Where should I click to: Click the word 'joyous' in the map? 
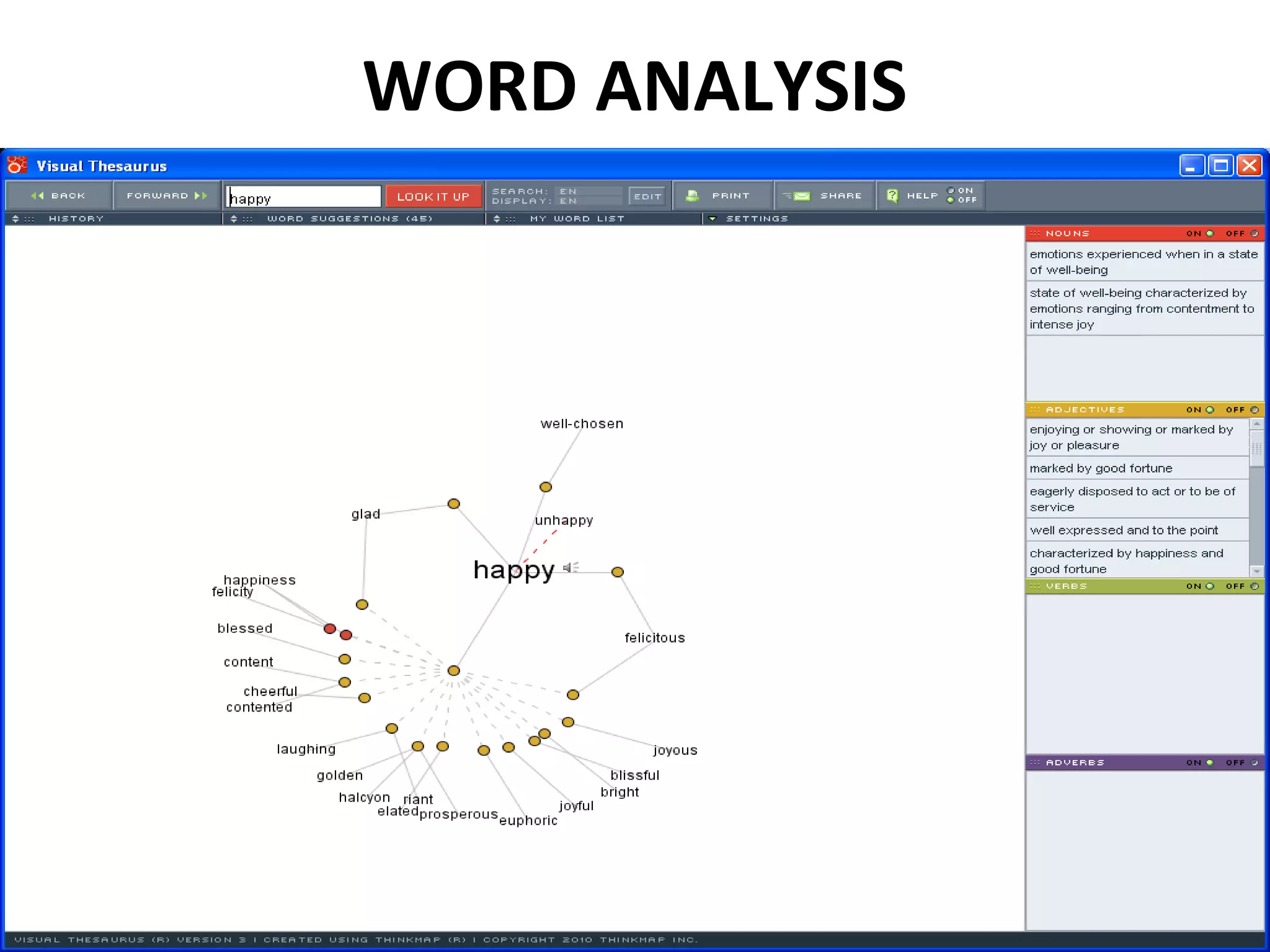point(675,751)
